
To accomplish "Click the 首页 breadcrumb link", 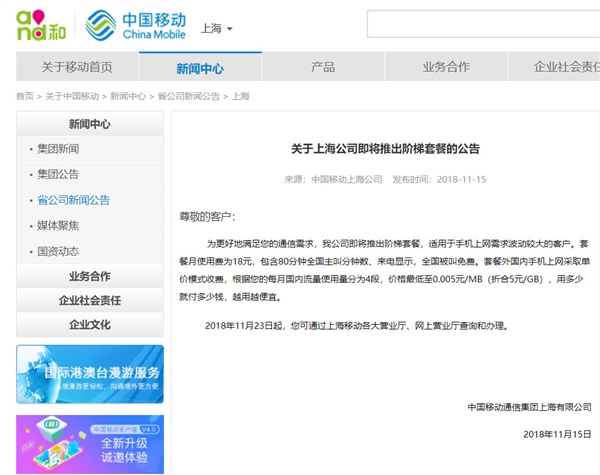I will (x=24, y=96).
